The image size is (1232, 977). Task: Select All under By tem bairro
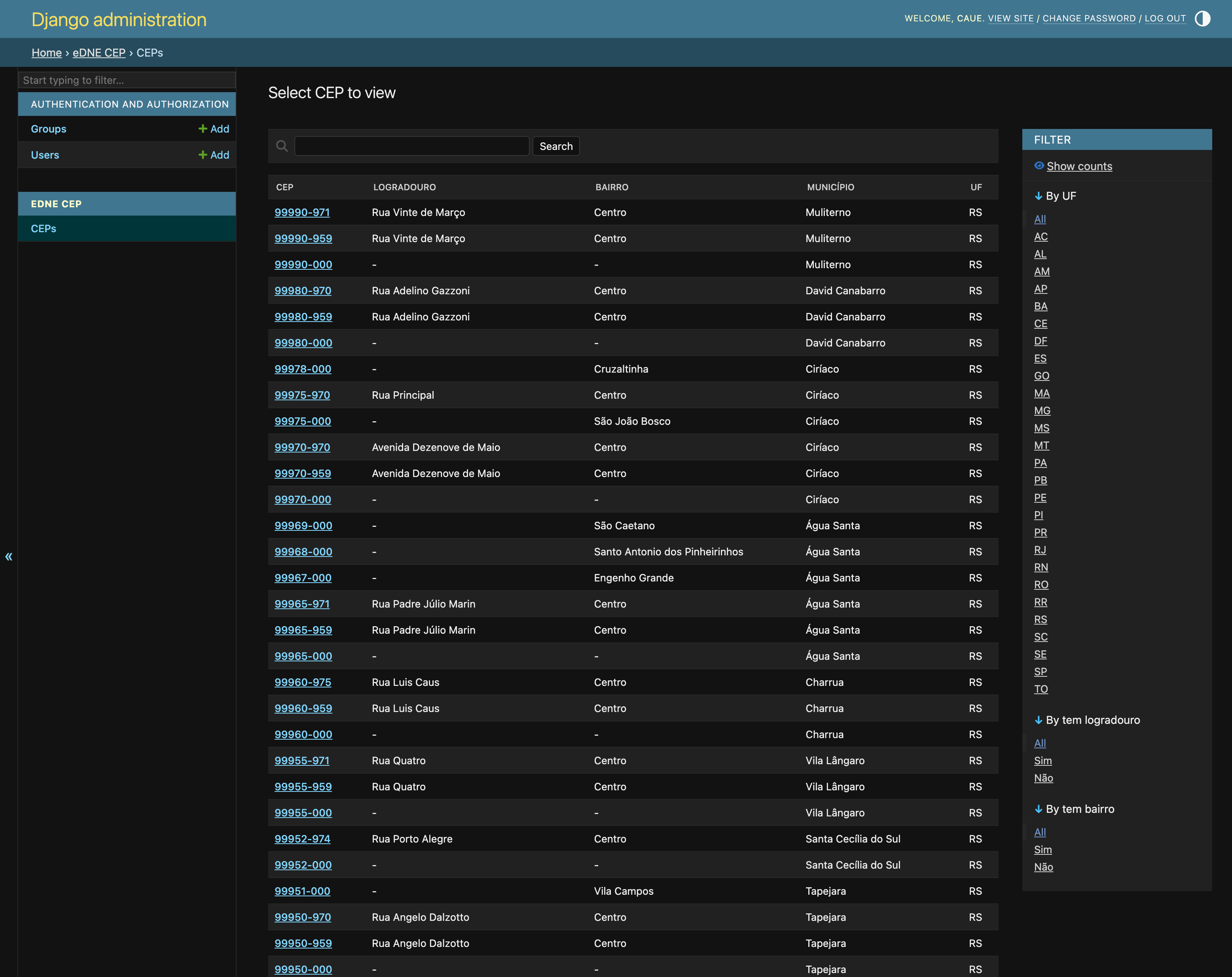pyautogui.click(x=1039, y=833)
